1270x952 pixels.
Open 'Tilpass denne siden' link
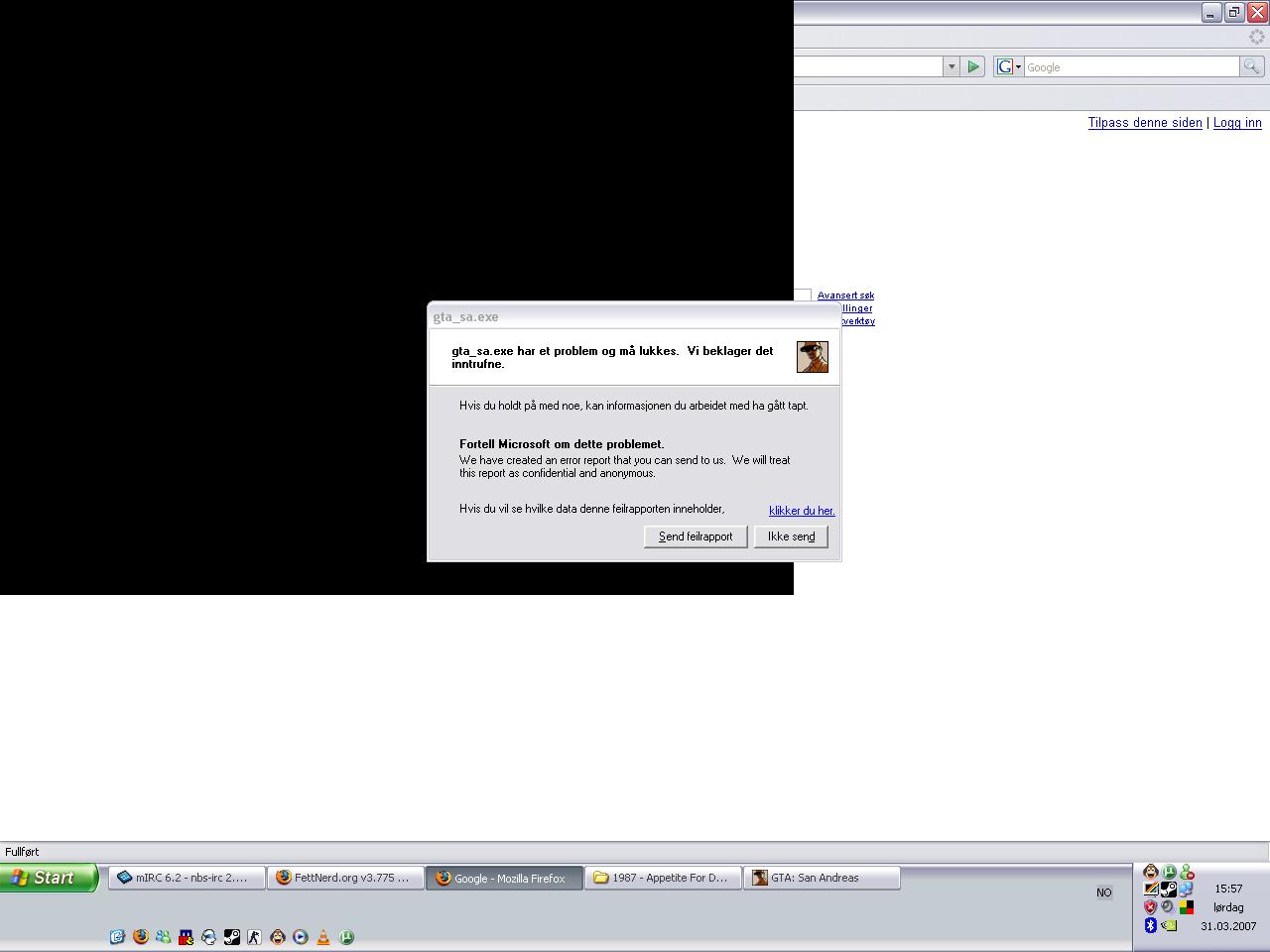[1145, 123]
